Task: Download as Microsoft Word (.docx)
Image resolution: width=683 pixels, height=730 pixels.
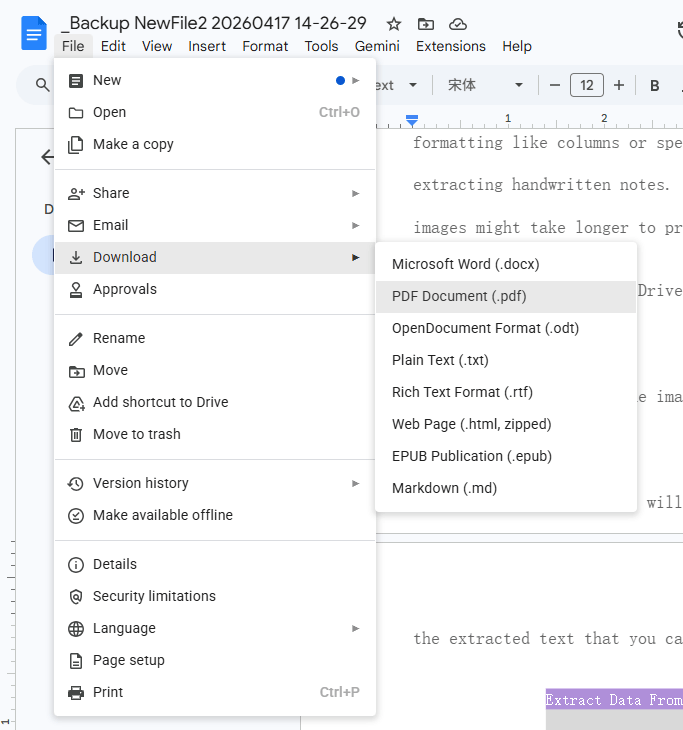Action: click(506, 264)
